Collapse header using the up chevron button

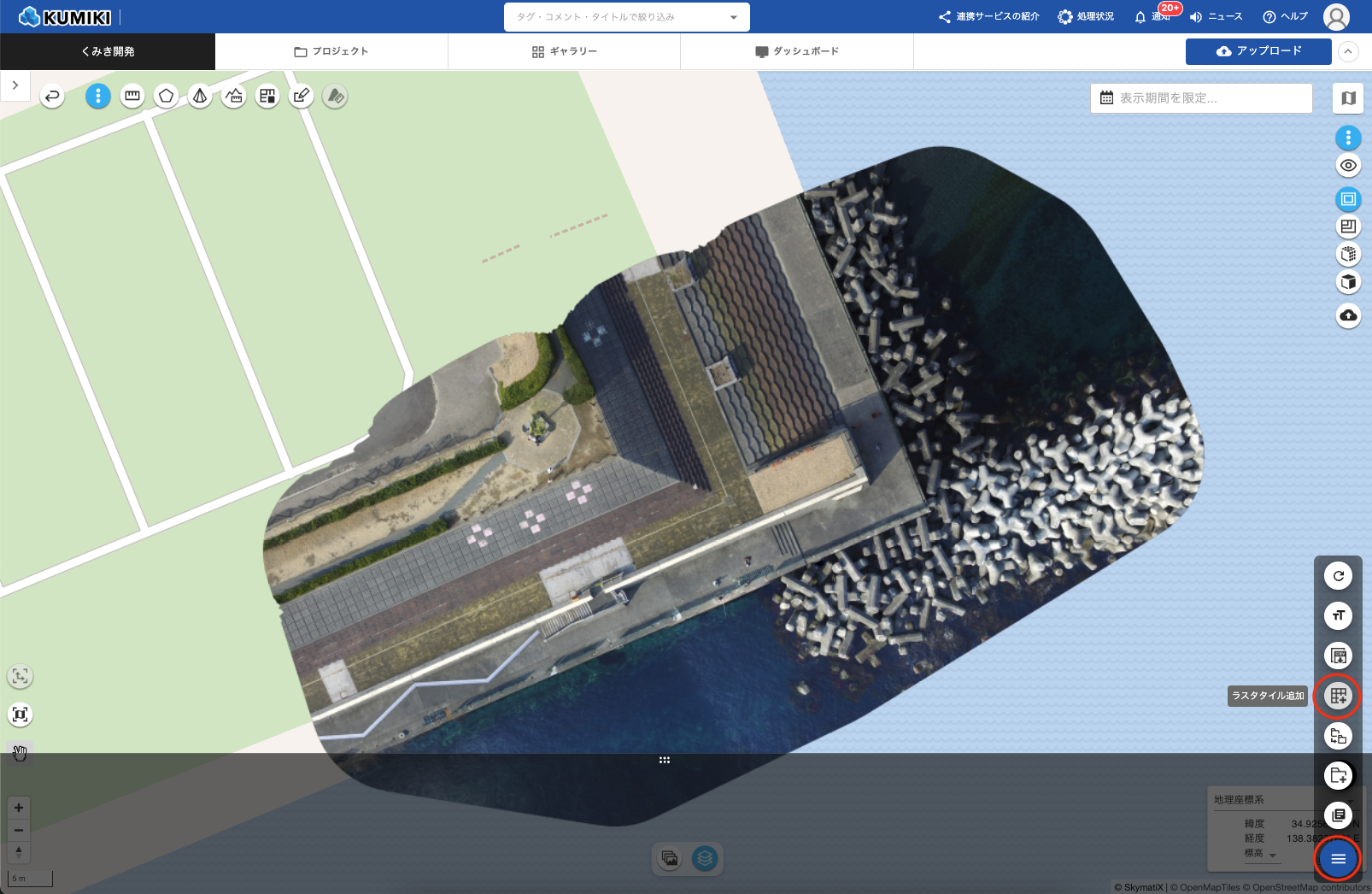(x=1348, y=51)
